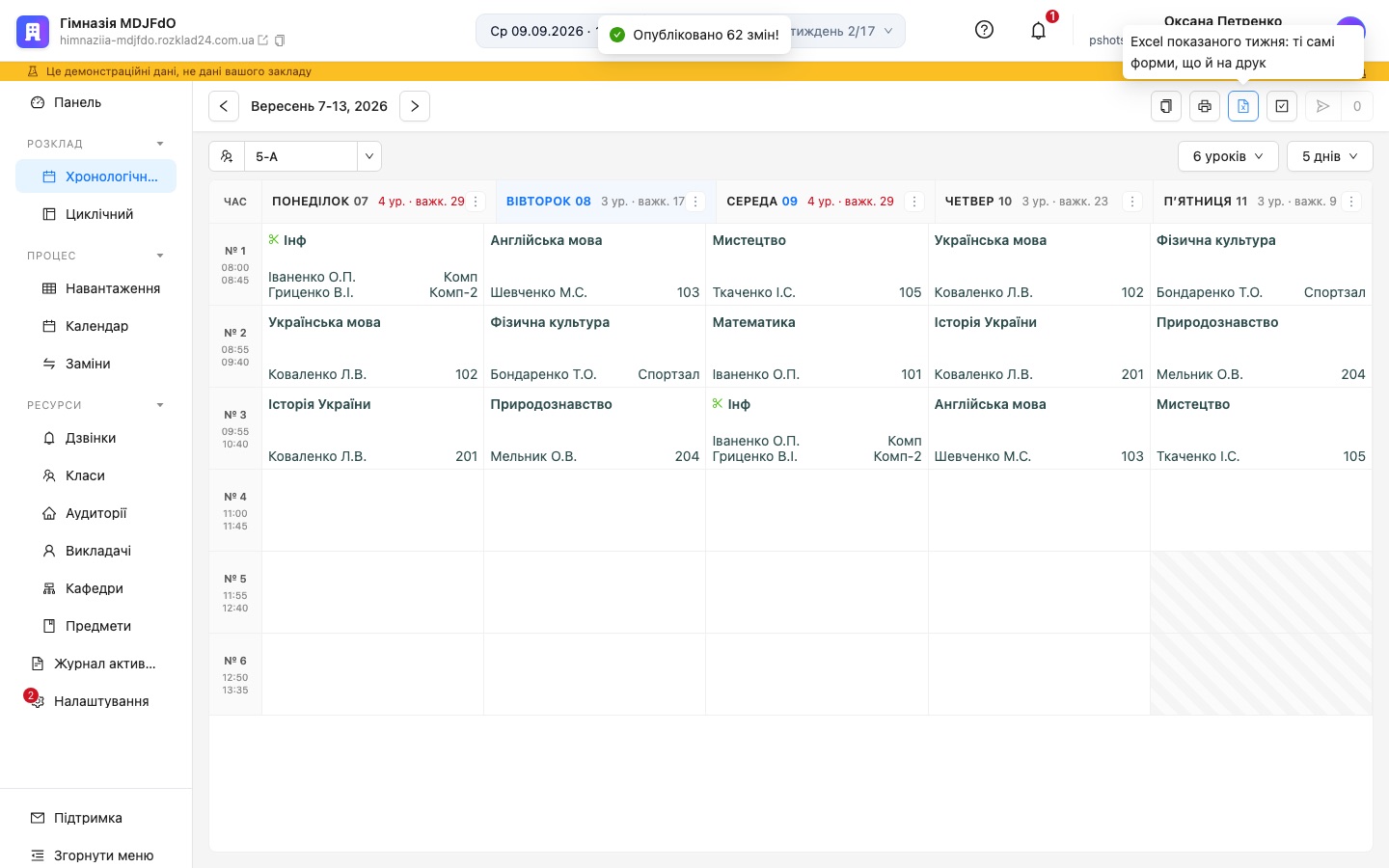The width and height of the screenshot is (1389, 868).
Task: Collapse the РОЗКЛАД sidebar section
Action: click(x=160, y=144)
